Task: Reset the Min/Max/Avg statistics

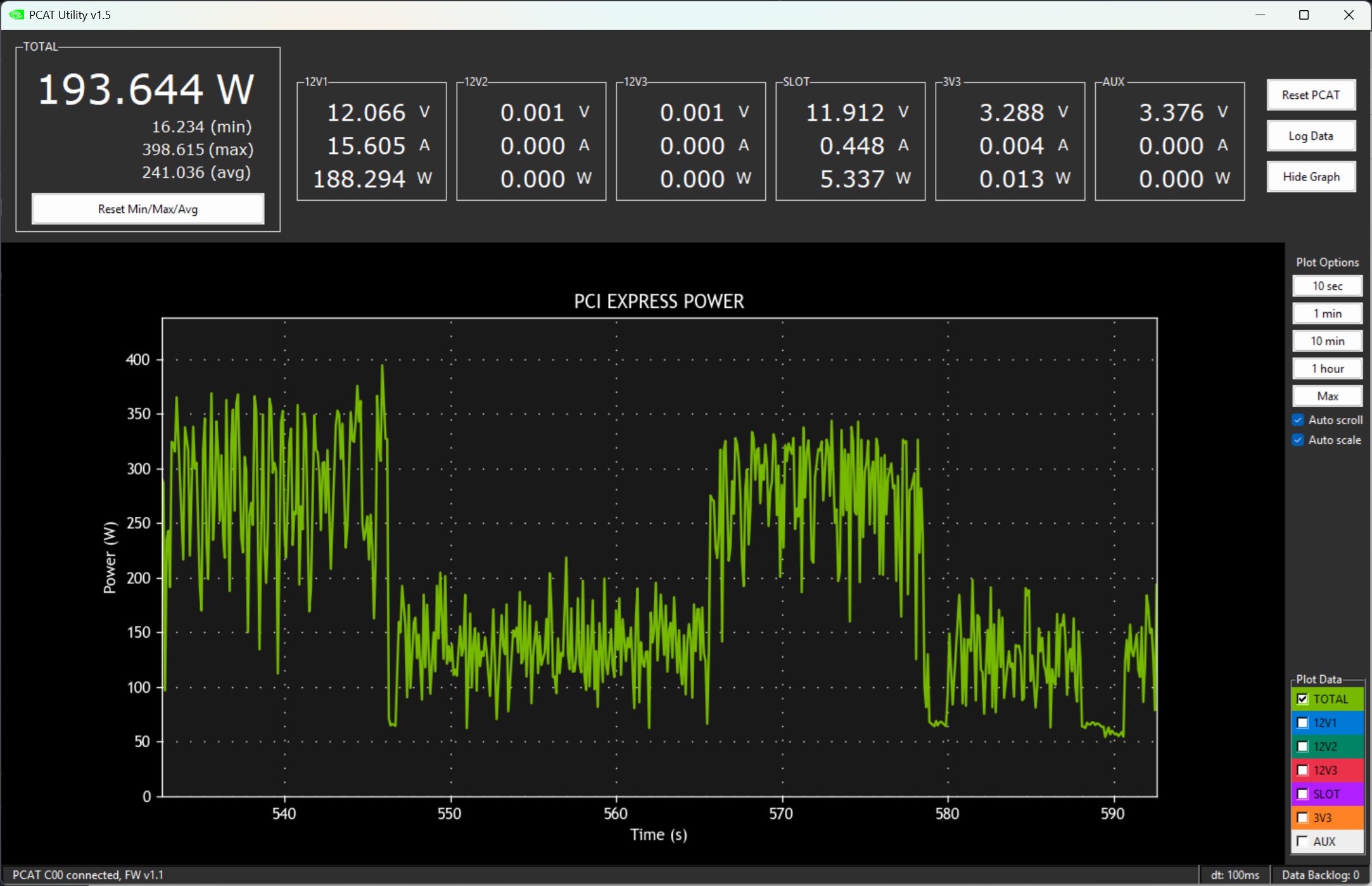Action: pos(148,209)
